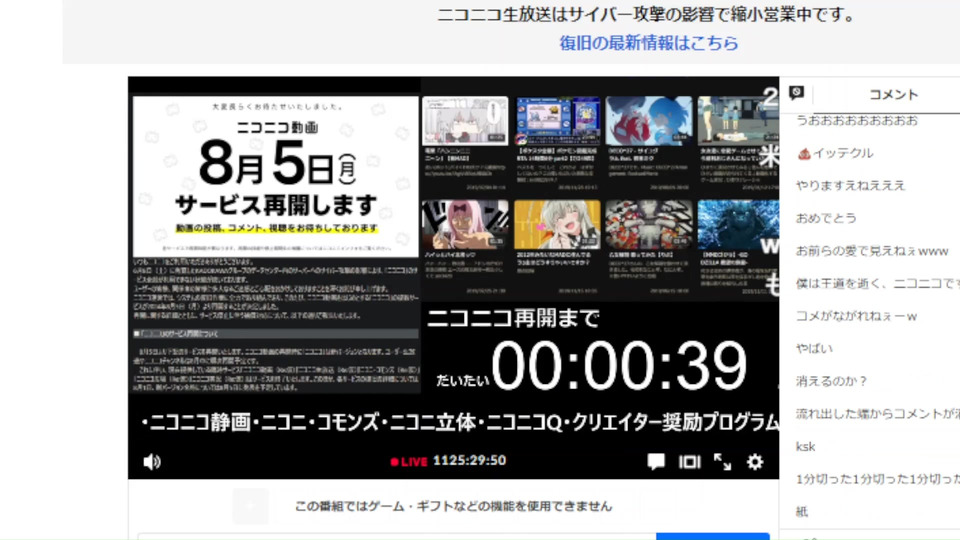Viewport: 960px width, 540px height.
Task: Click the comment やりますえねえええ
Action: pos(850,186)
